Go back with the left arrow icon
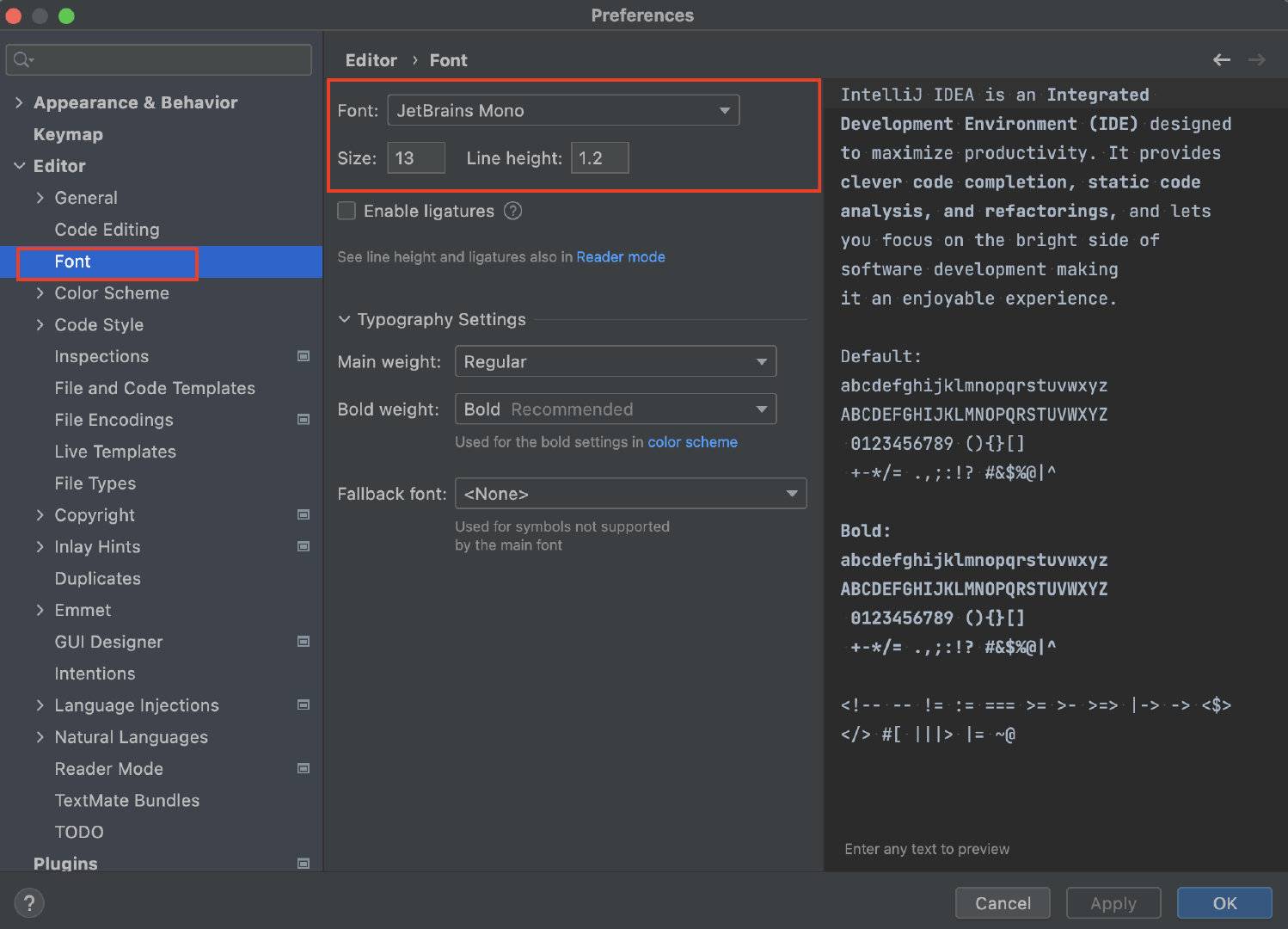 click(x=1221, y=59)
